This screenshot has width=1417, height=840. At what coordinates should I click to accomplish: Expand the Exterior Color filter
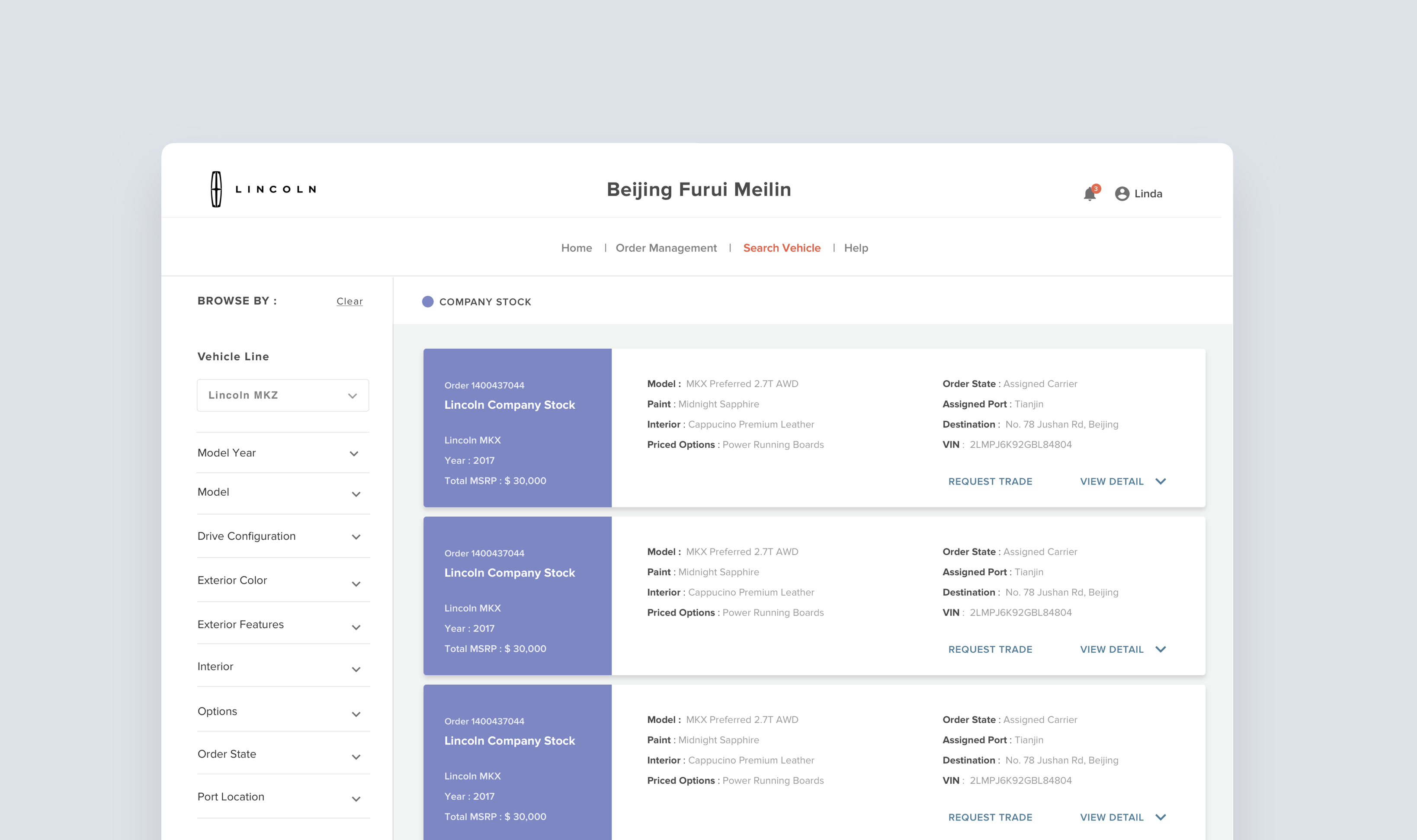click(x=356, y=584)
